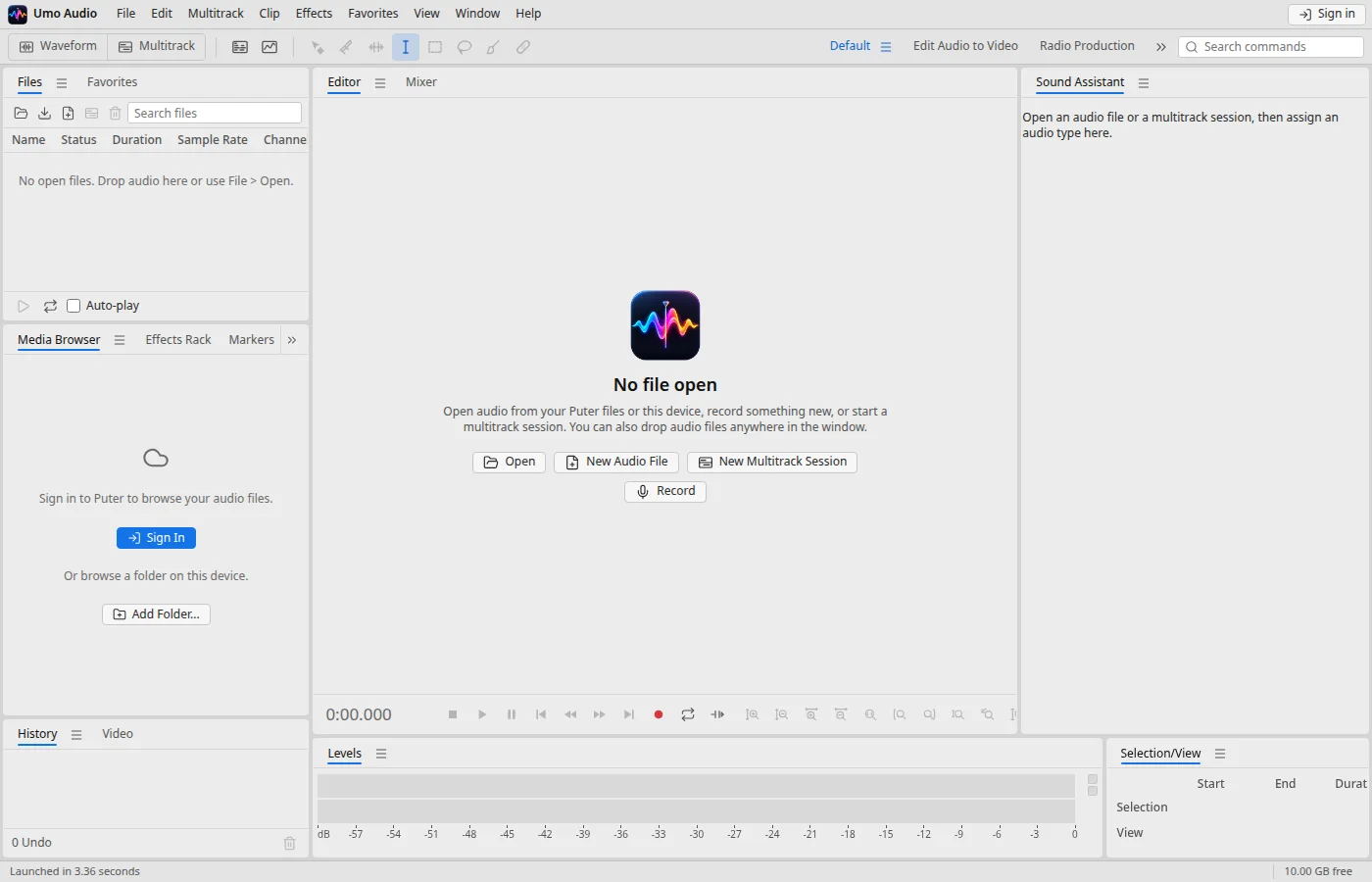The width and height of the screenshot is (1372, 882).
Task: Select the Time Selection I-beam tool
Action: [406, 47]
